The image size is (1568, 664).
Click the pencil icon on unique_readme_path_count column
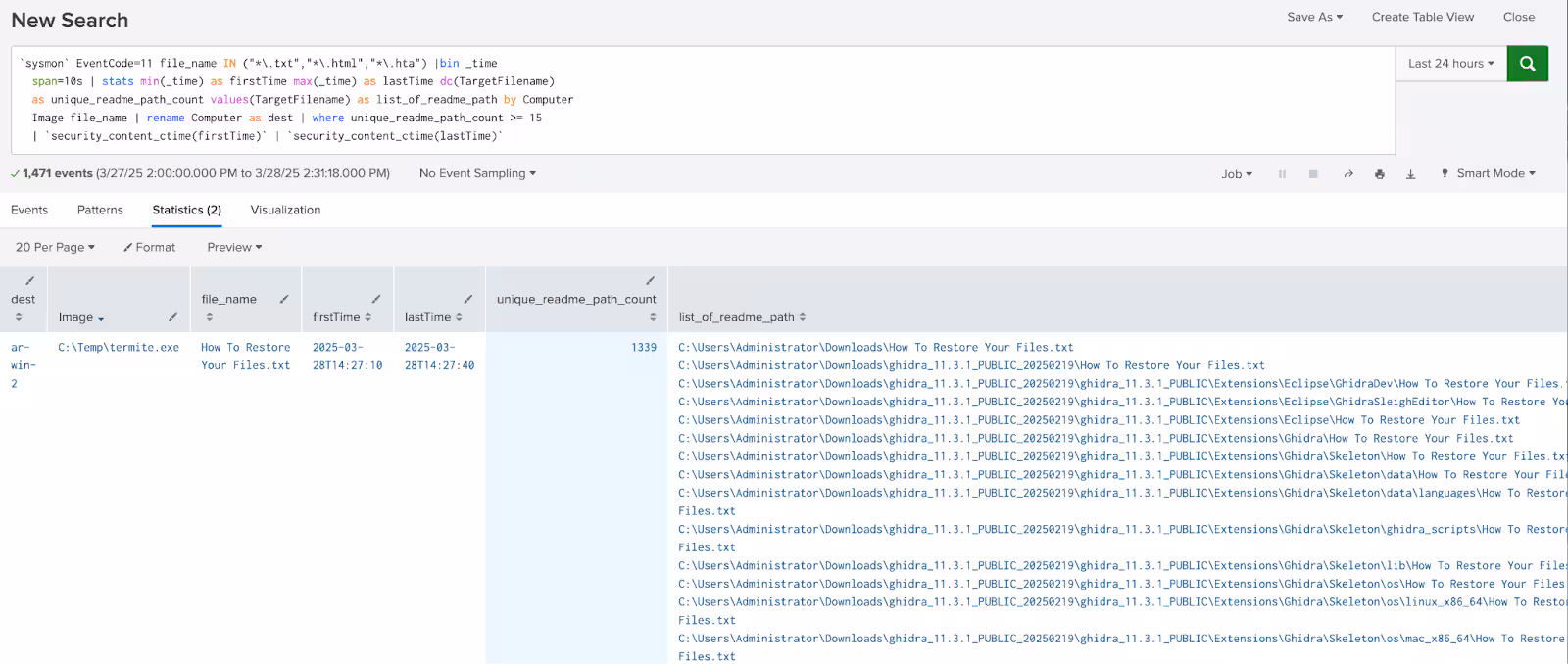650,281
